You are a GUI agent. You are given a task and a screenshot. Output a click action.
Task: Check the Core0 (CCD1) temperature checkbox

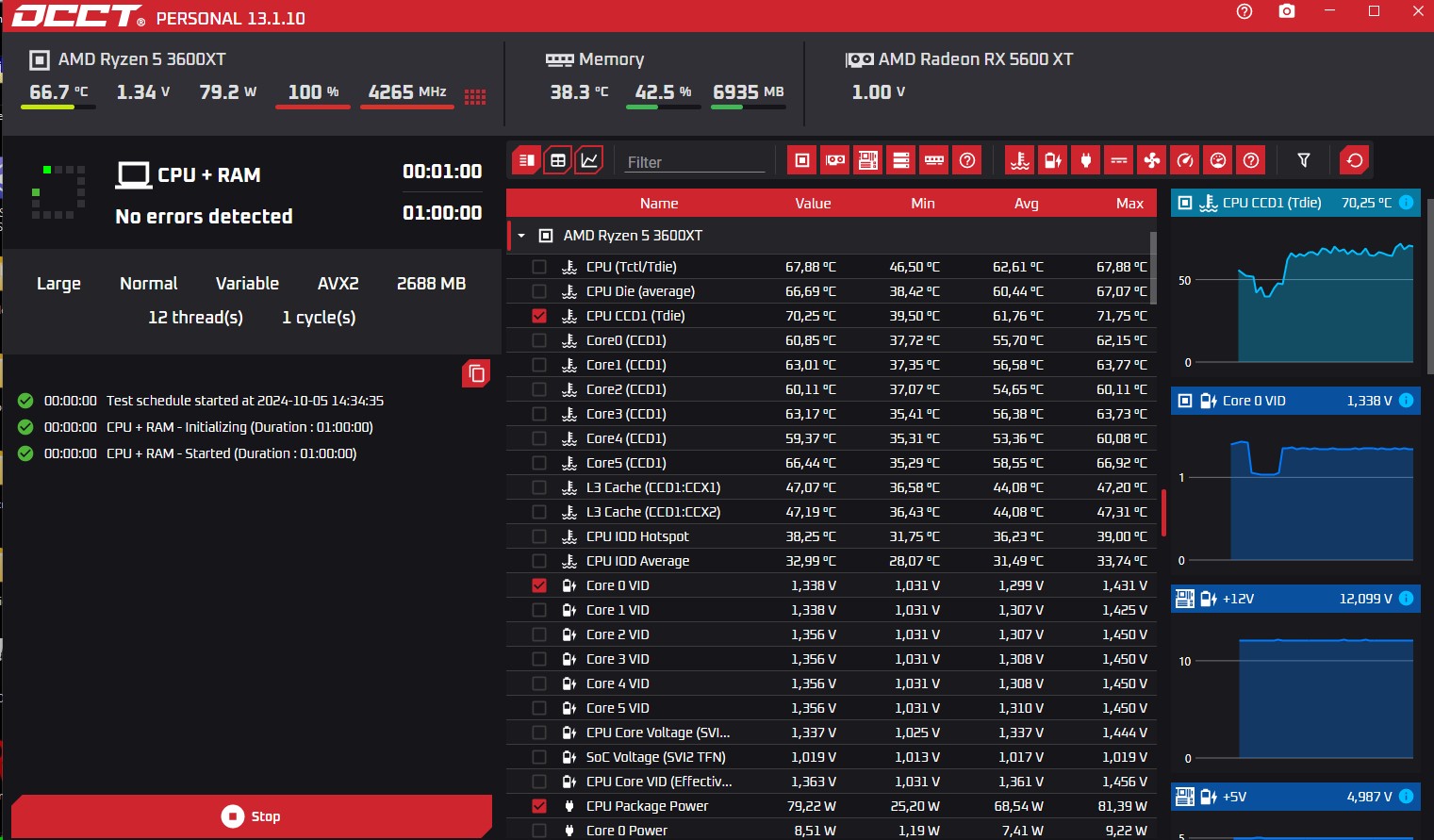pos(539,340)
